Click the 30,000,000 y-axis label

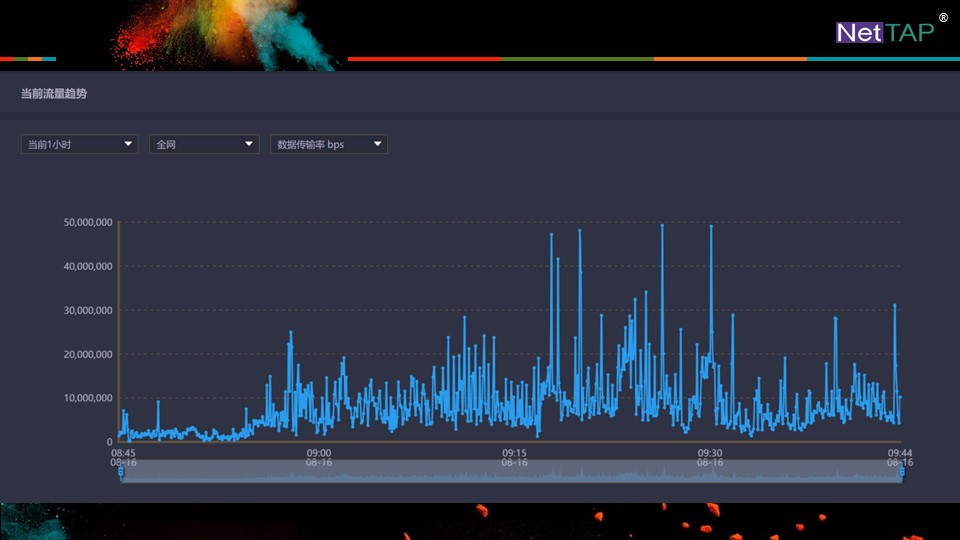click(x=87, y=310)
